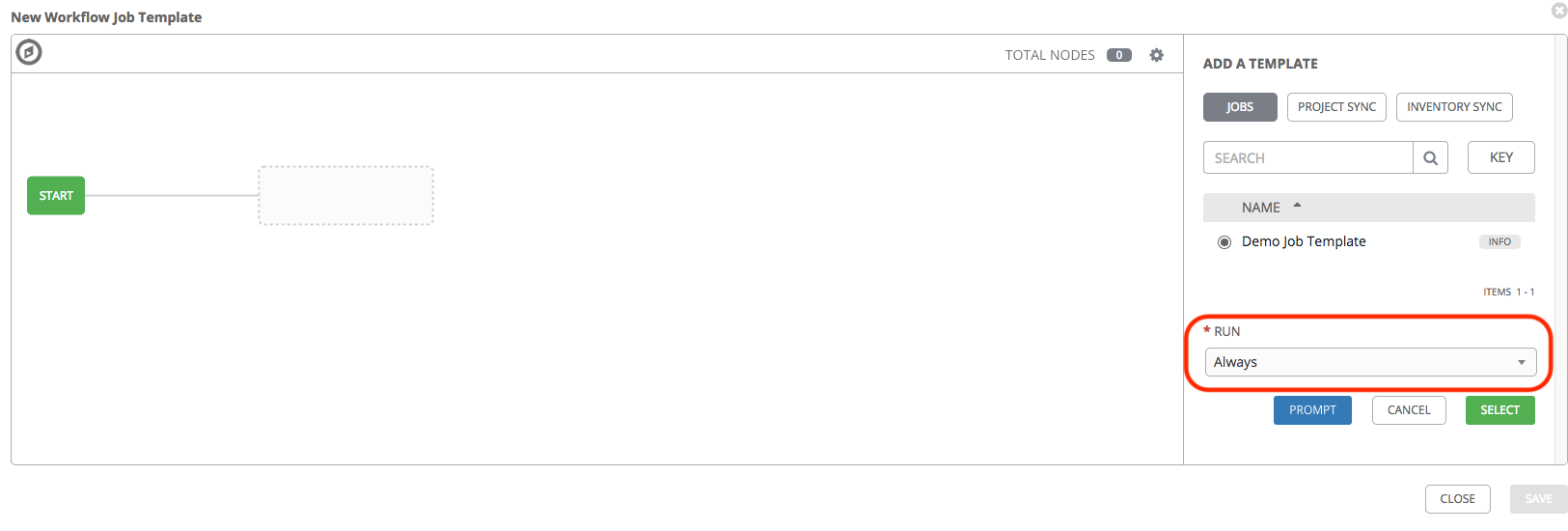Select the green START node
This screenshot has width=1568, height=531.
56,195
